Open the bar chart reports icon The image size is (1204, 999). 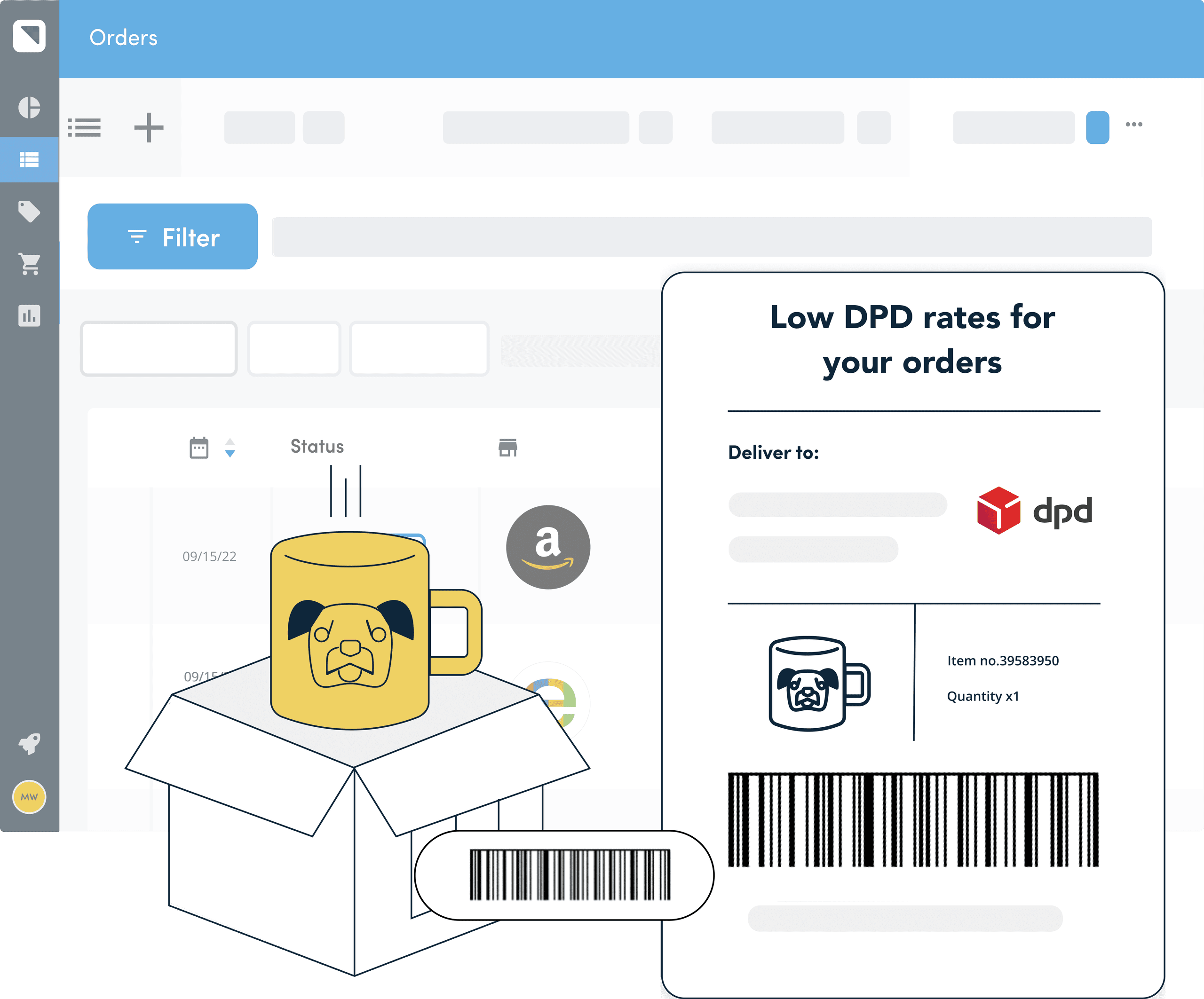[x=29, y=316]
